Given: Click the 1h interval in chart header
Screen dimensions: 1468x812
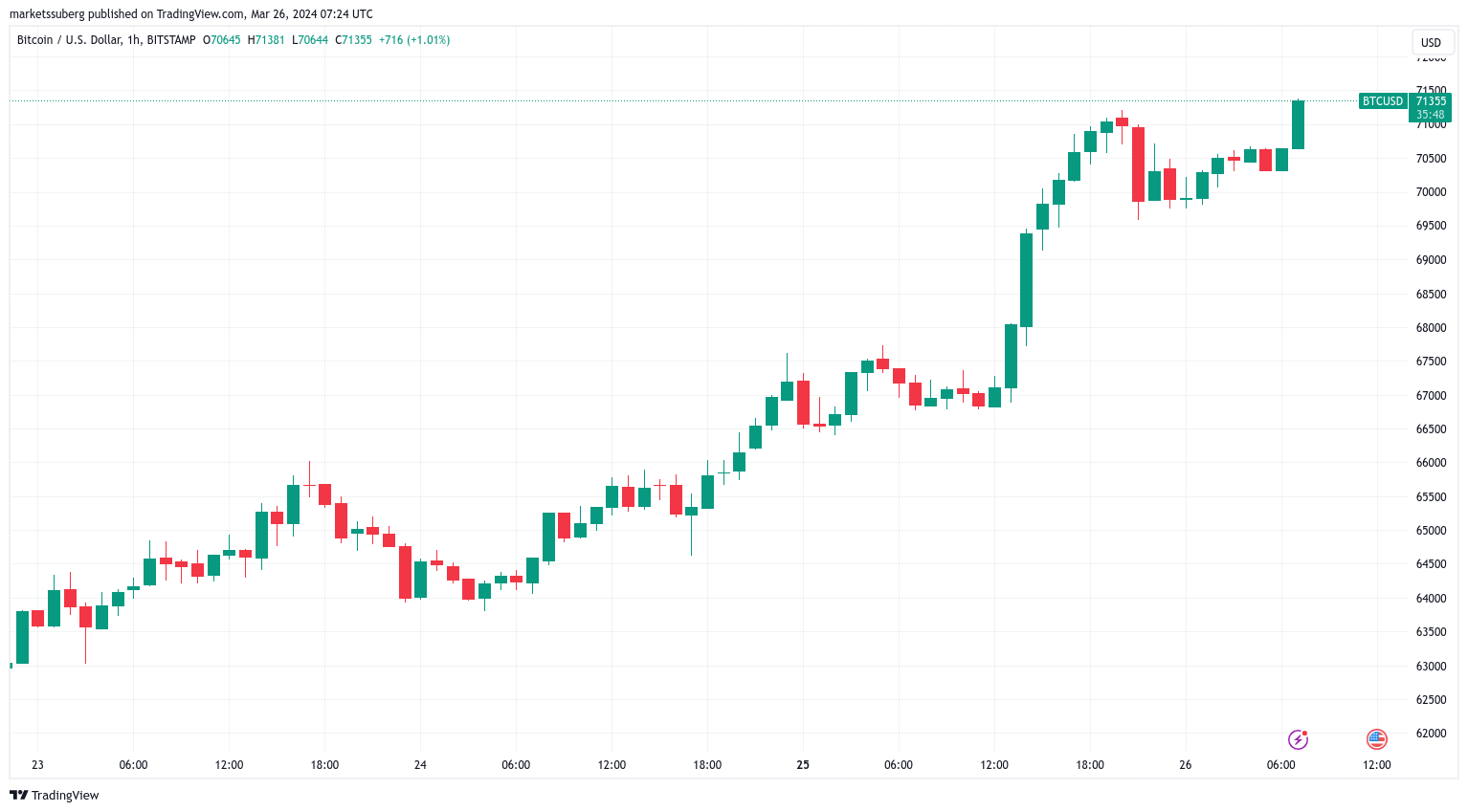Looking at the screenshot, I should 134,40.
